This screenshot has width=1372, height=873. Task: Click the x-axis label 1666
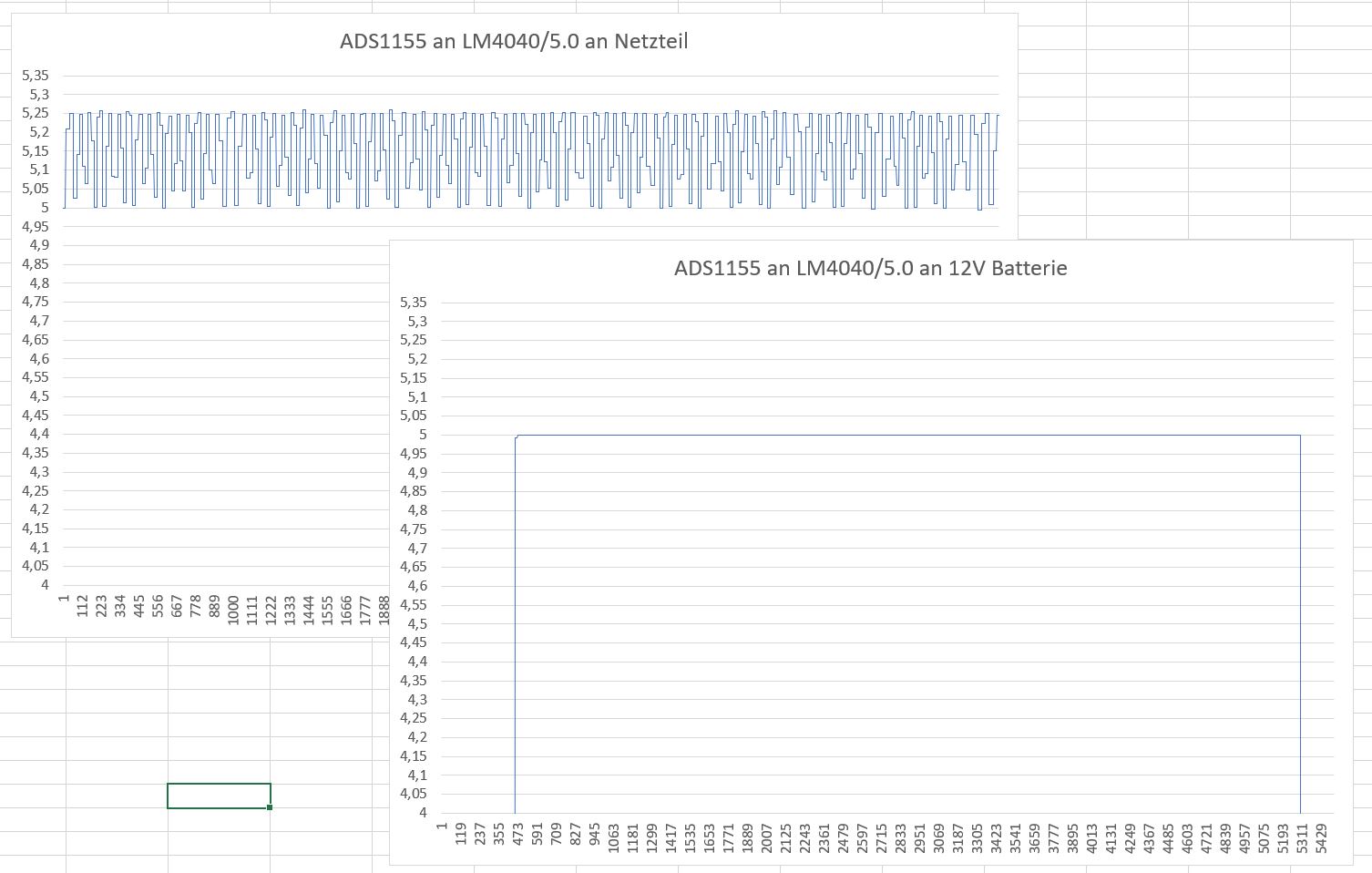pos(346,610)
